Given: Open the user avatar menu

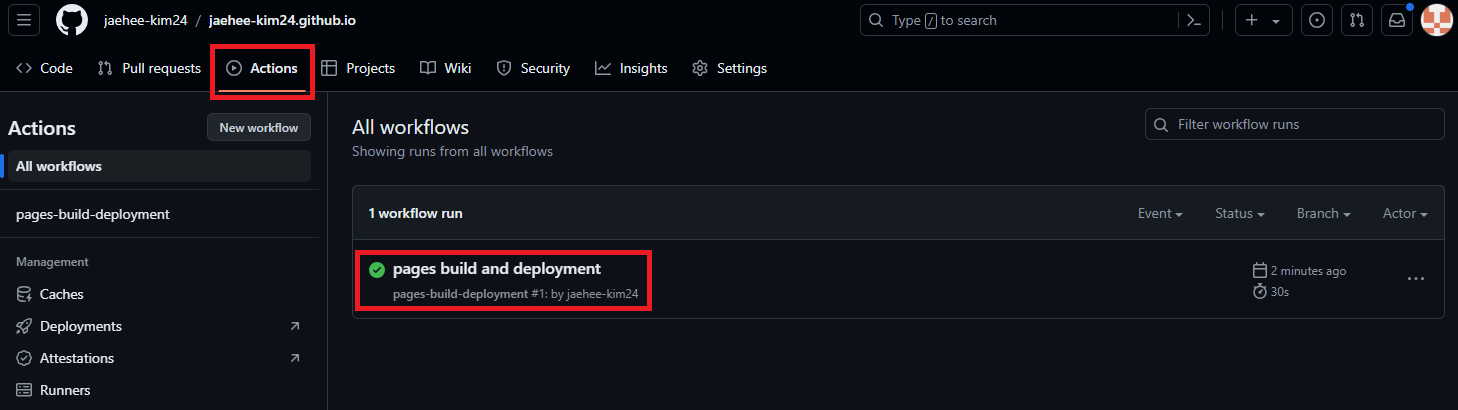Looking at the screenshot, I should [1436, 20].
